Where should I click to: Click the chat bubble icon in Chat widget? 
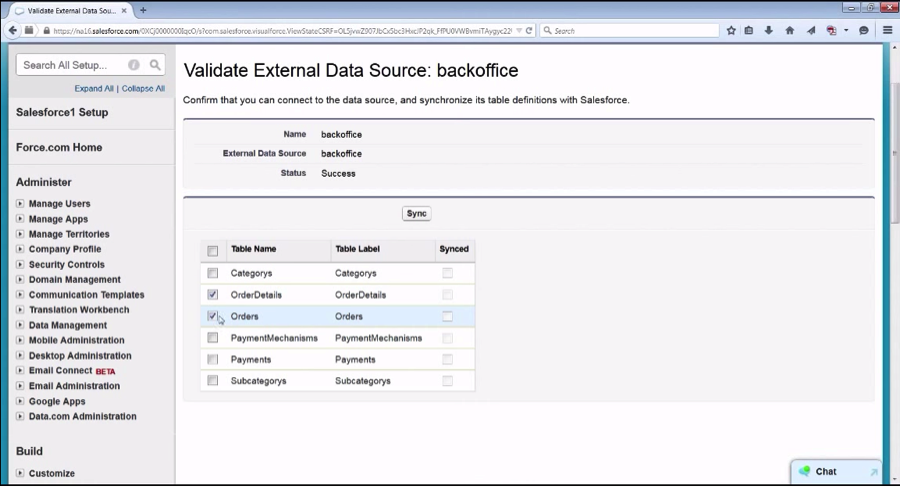(804, 471)
